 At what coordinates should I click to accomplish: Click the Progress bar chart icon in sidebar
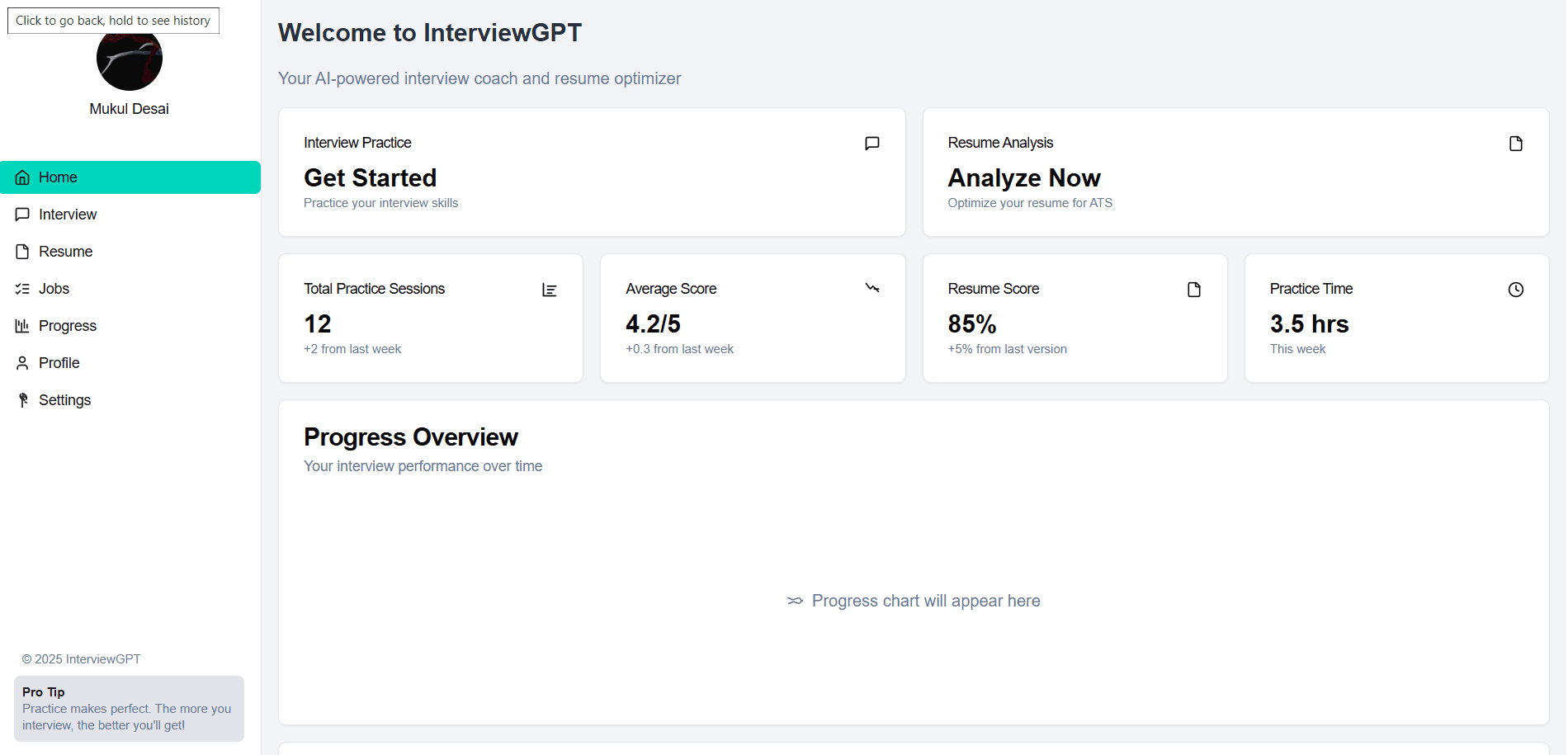[22, 326]
